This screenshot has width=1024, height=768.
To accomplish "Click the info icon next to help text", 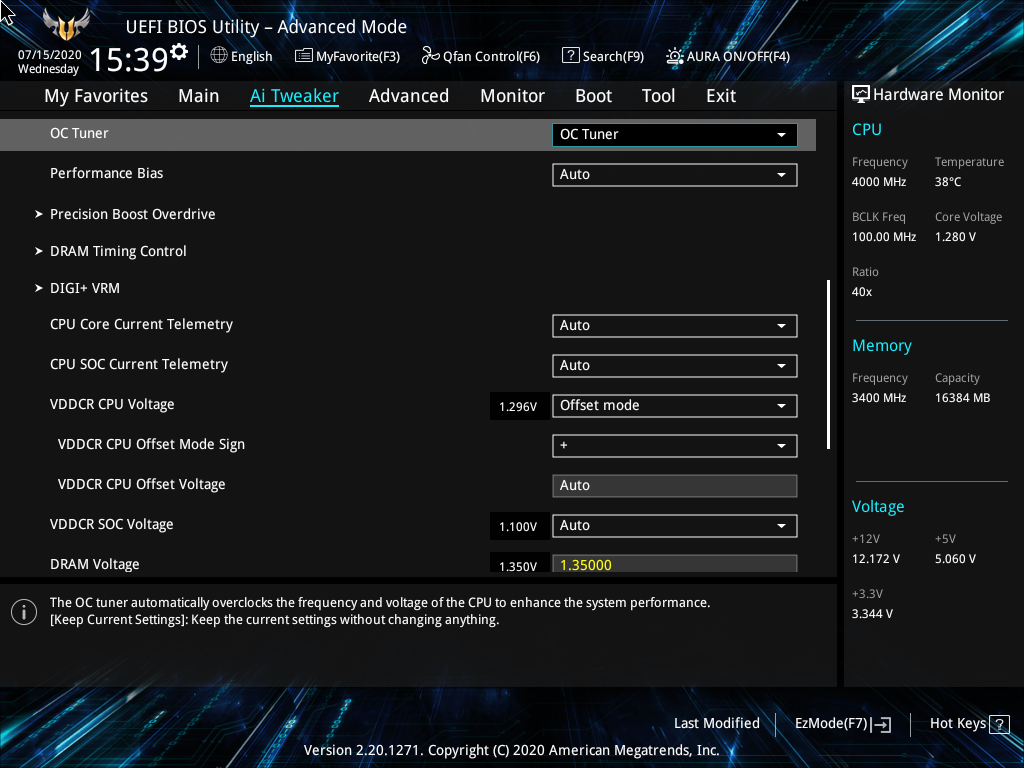I will 24,612.
